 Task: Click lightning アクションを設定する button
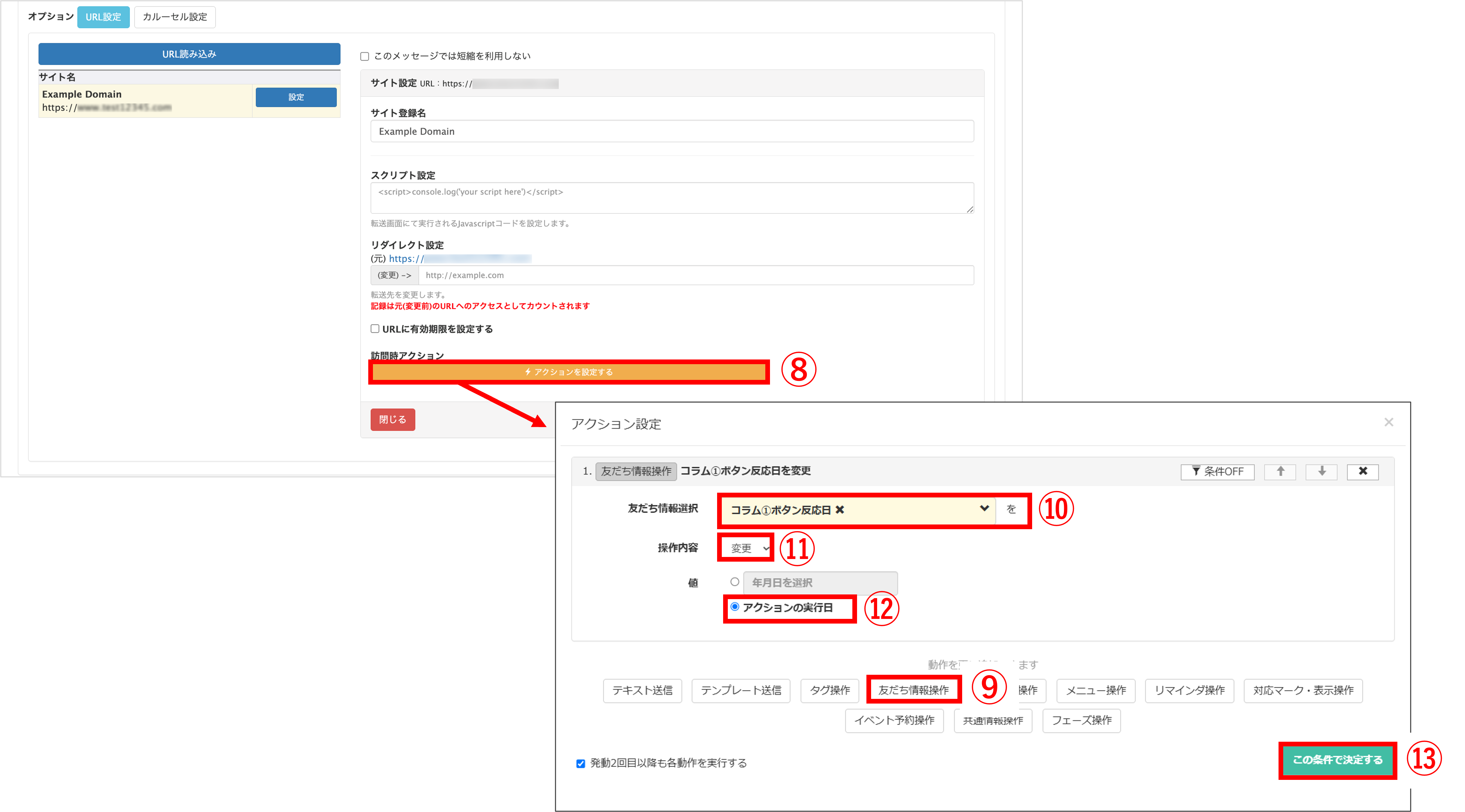pos(569,372)
